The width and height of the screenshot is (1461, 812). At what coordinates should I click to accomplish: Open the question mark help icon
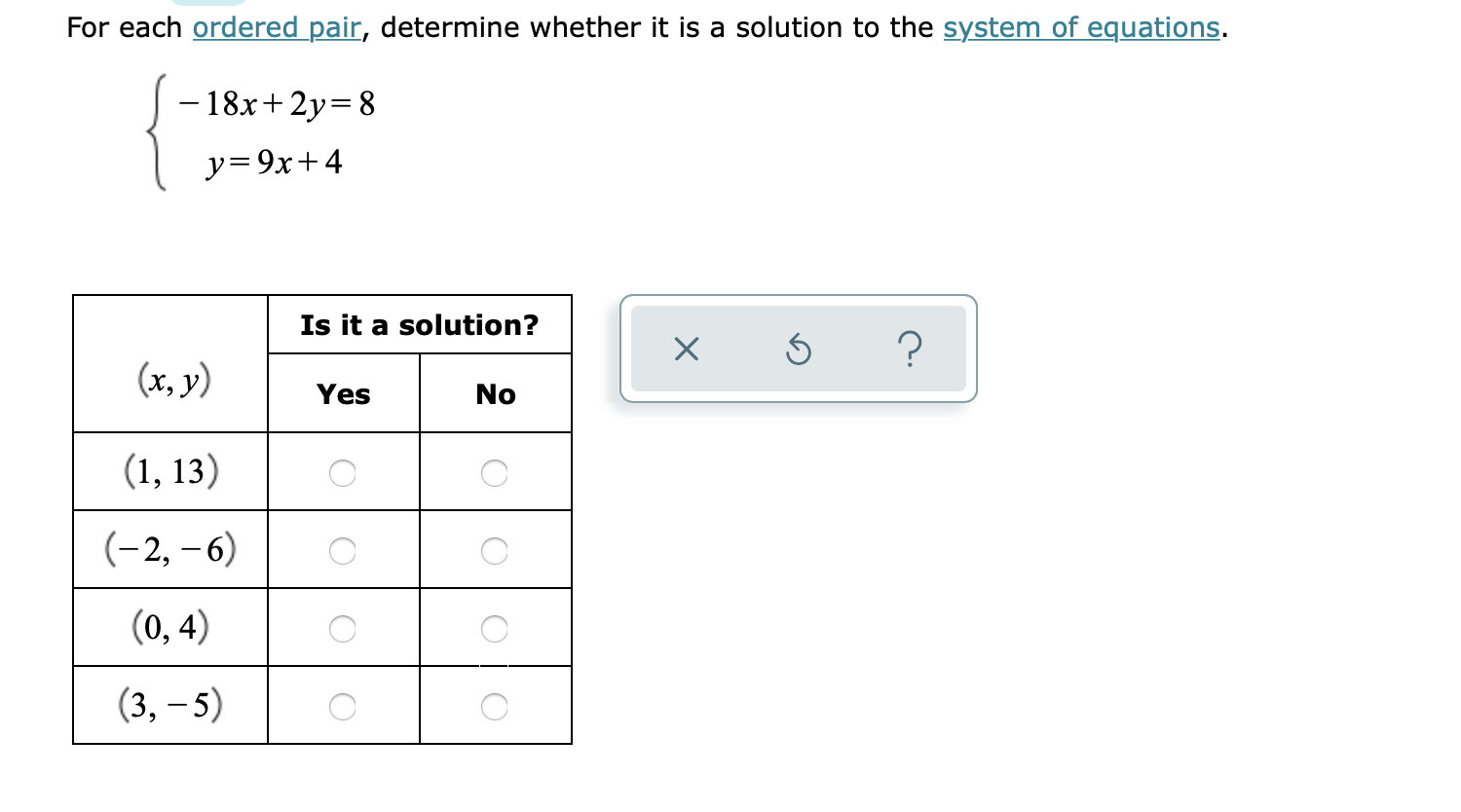click(910, 350)
